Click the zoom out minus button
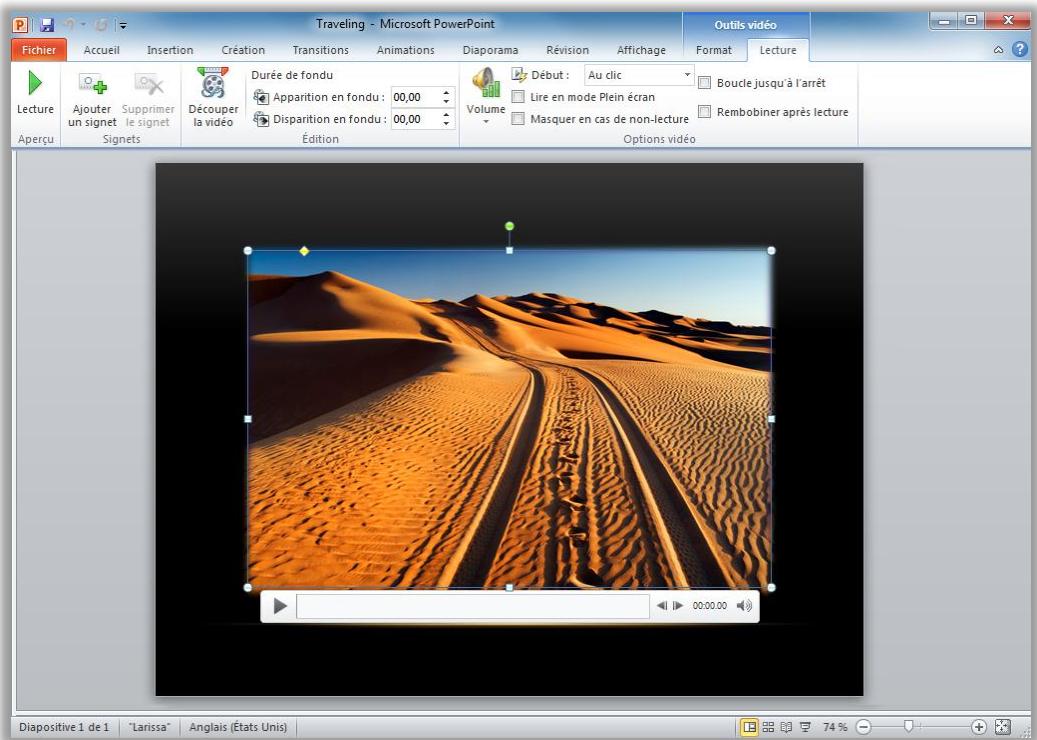 (864, 727)
